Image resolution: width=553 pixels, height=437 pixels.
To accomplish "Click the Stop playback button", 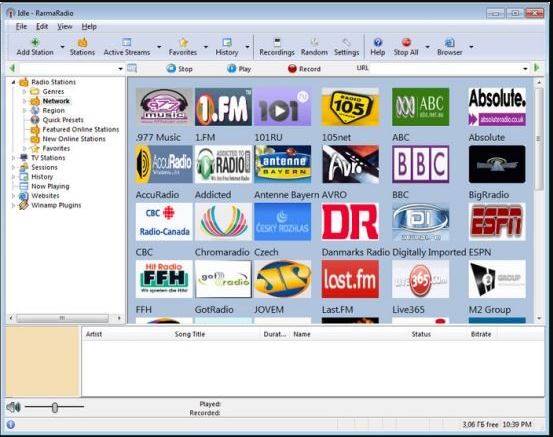I will coord(180,68).
